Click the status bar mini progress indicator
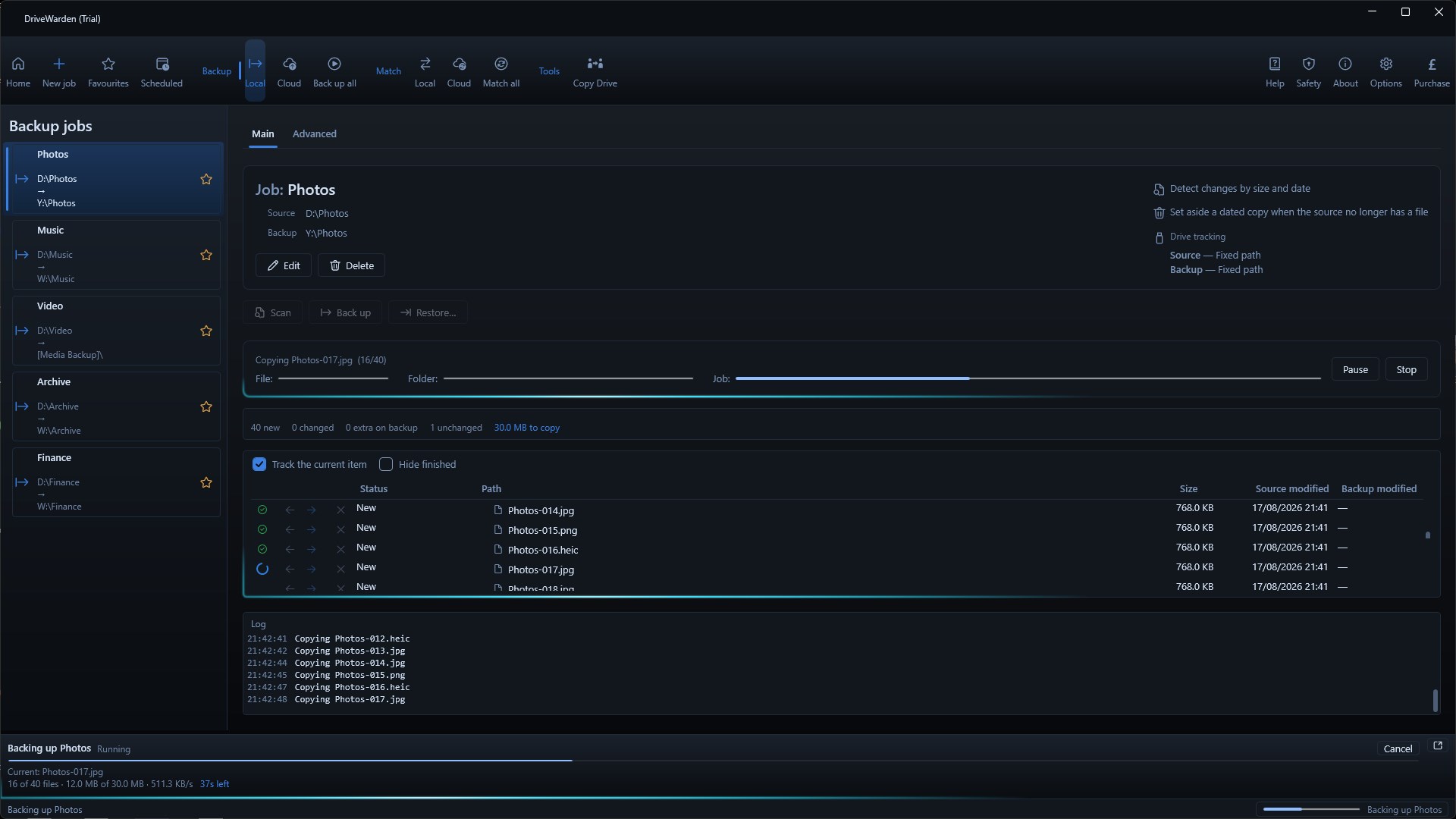 click(x=1311, y=810)
